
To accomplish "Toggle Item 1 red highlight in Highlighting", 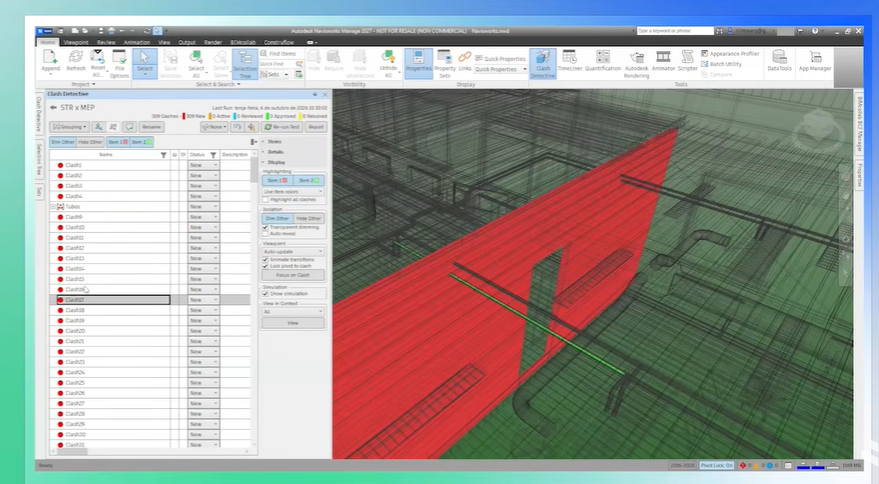I will click(277, 181).
